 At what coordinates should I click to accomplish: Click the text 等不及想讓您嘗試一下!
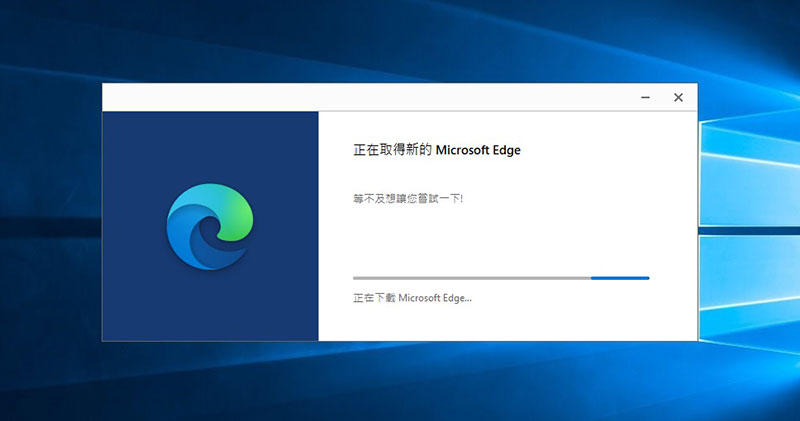click(408, 199)
